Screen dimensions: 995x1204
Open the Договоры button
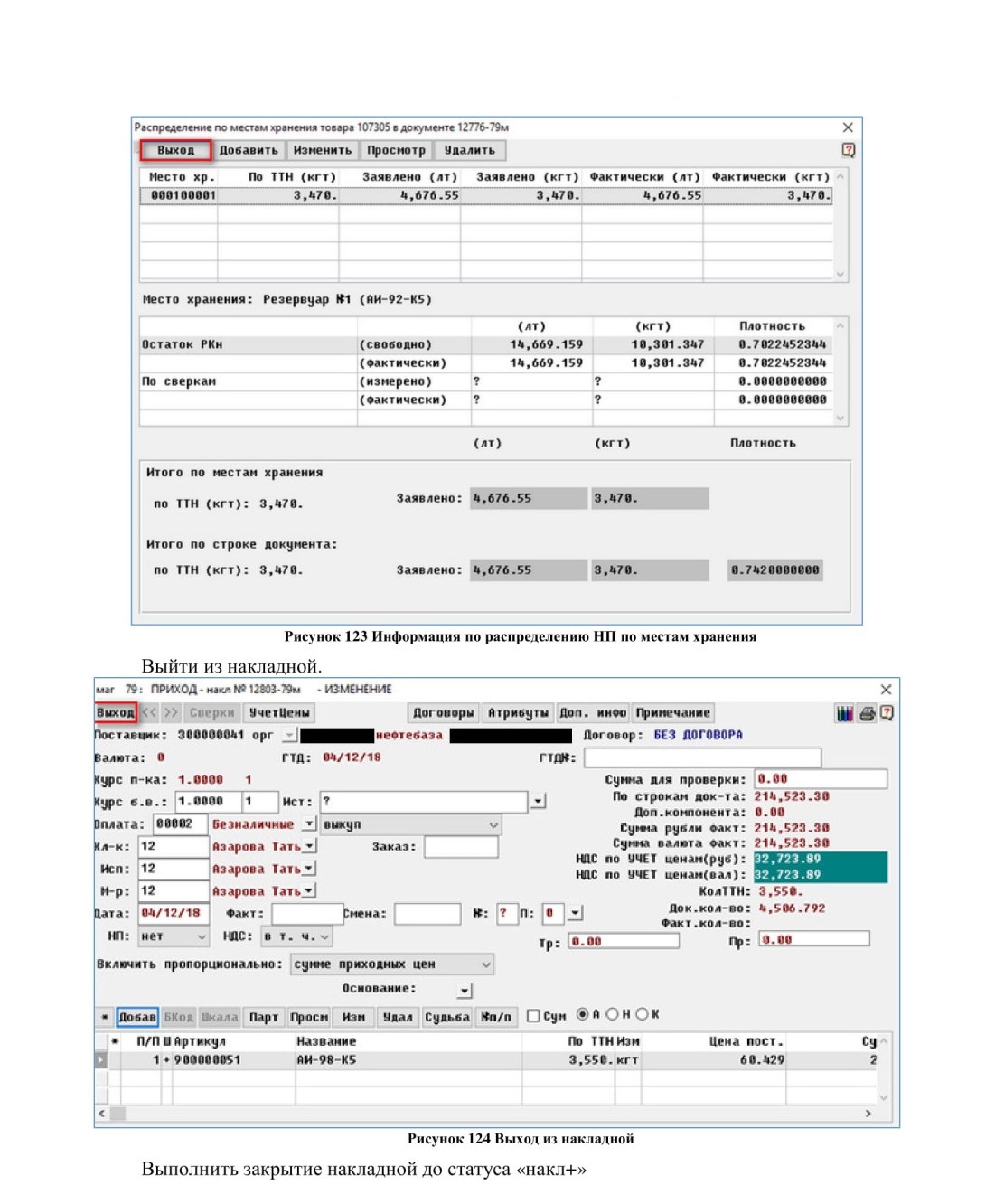pos(443,712)
